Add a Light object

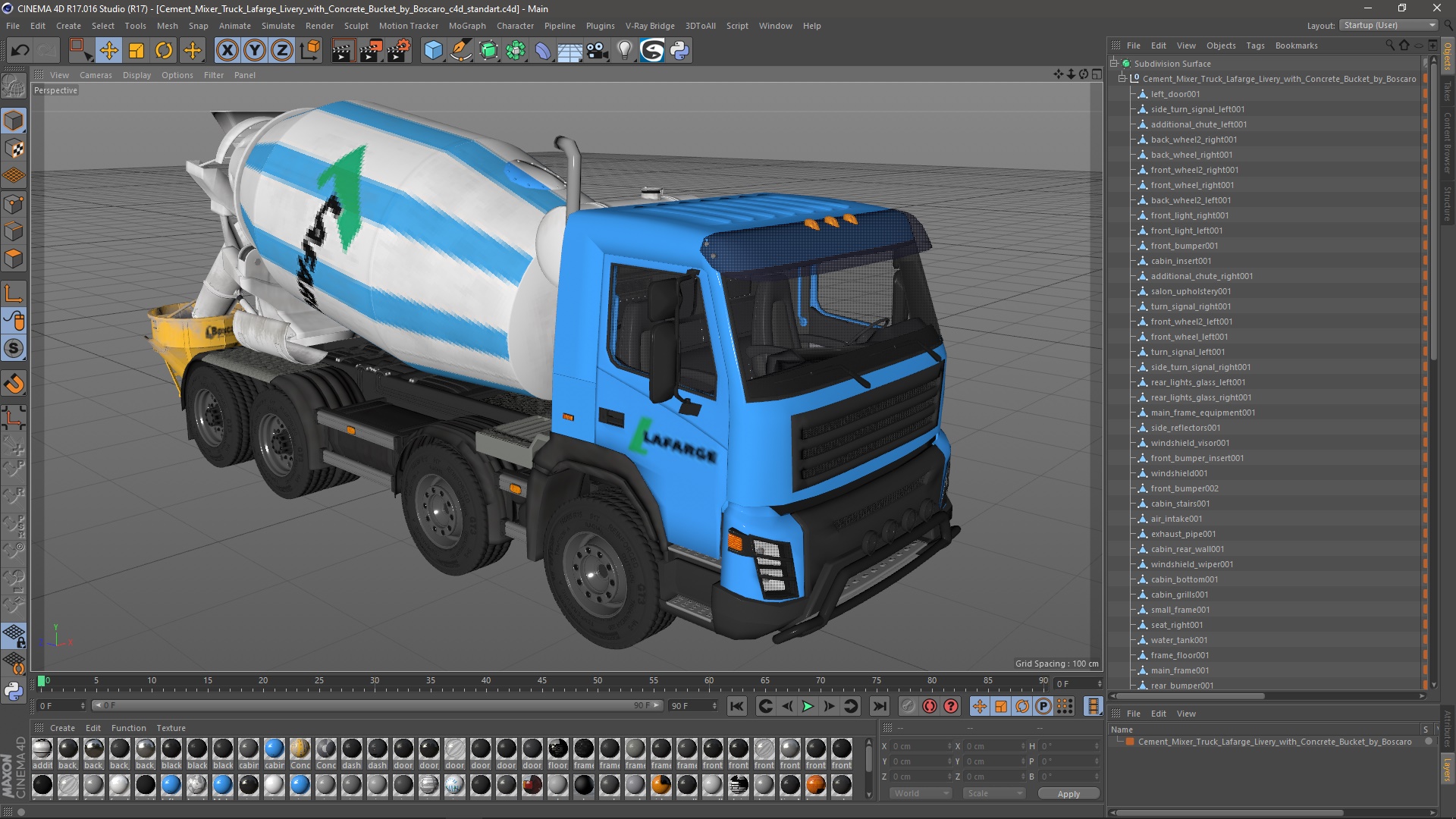point(624,51)
